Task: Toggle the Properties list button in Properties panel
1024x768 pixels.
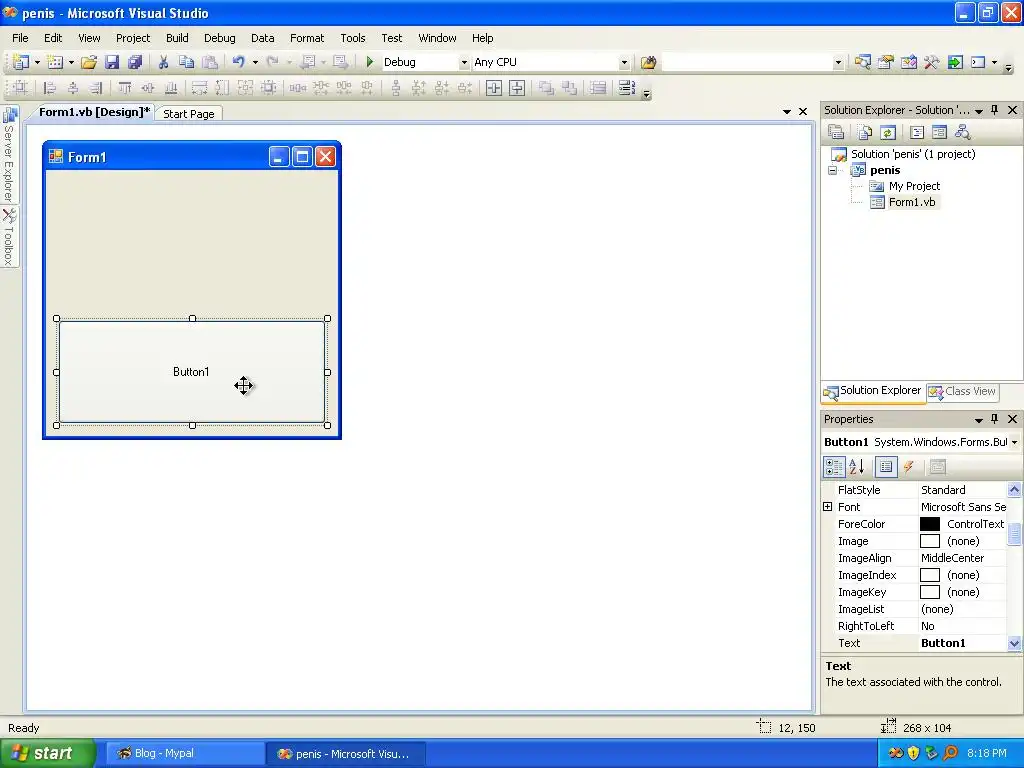Action: pos(886,467)
